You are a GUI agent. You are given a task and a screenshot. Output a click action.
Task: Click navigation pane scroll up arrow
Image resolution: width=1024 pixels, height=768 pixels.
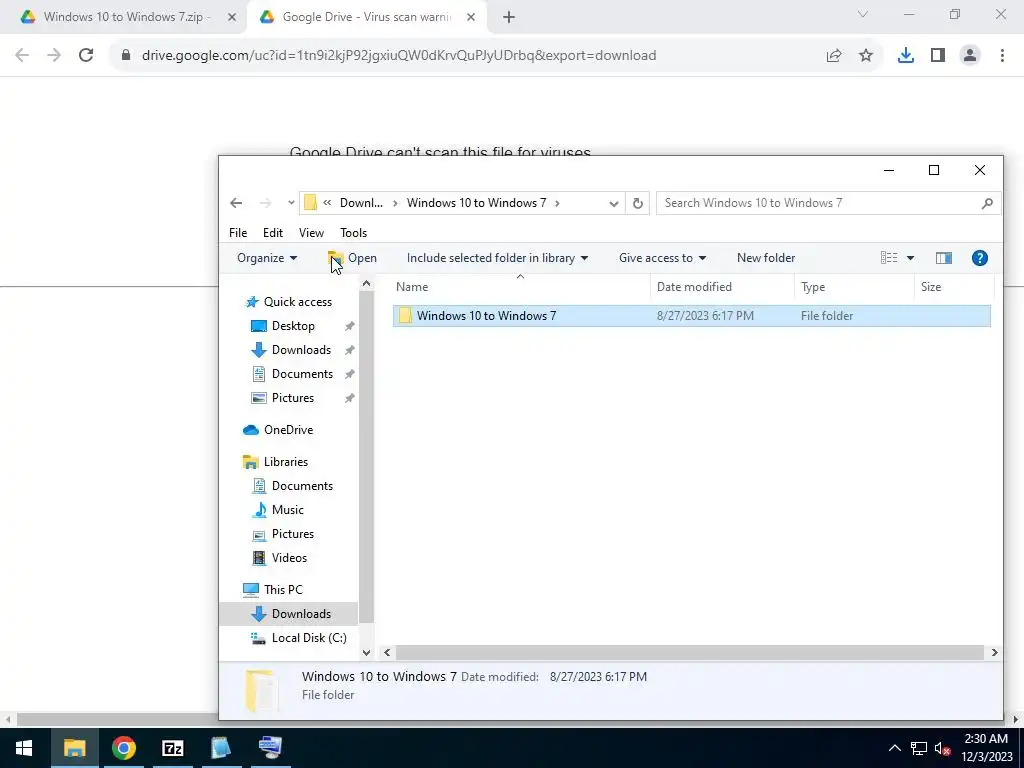click(x=366, y=284)
